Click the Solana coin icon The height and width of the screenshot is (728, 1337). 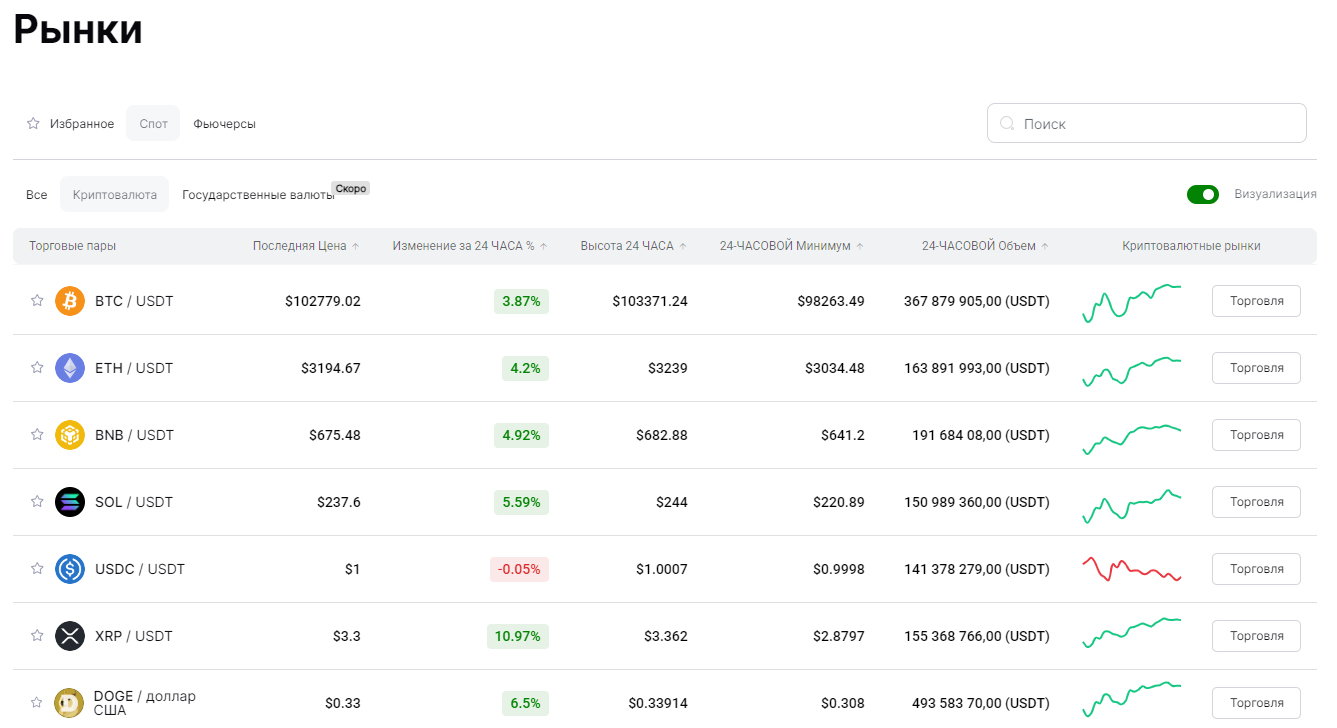[70, 502]
